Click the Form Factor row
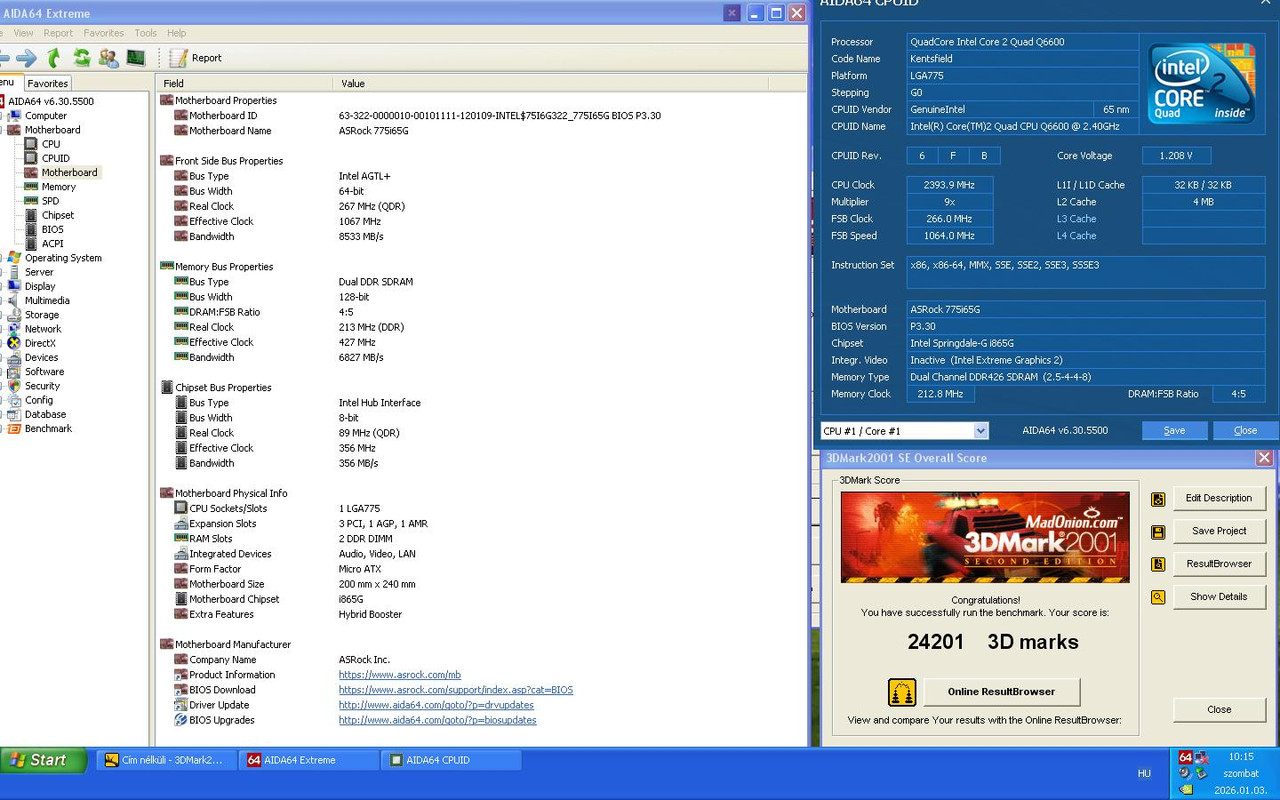Screen dimensions: 1280x800 pyautogui.click(x=482, y=569)
